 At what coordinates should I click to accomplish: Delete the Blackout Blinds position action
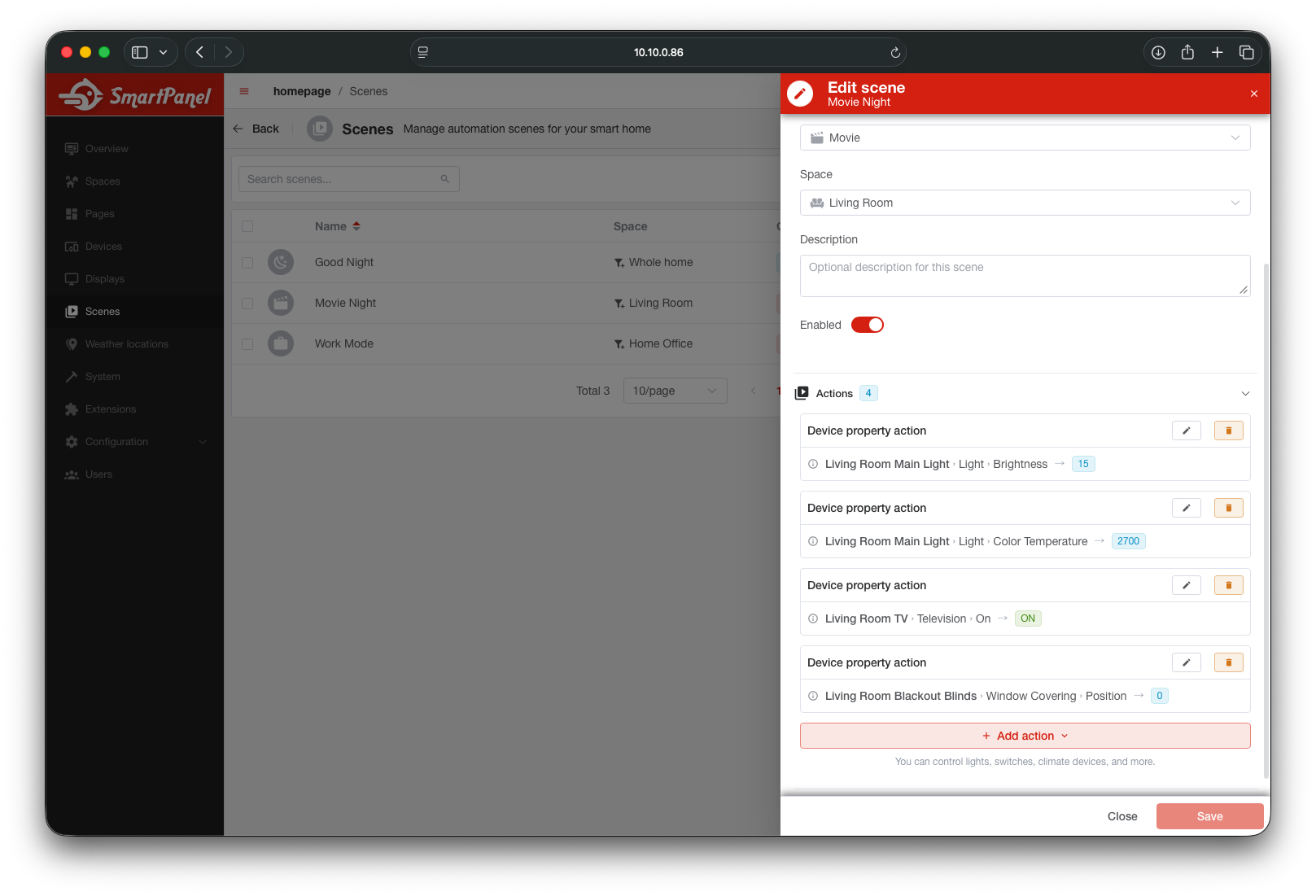[1228, 662]
